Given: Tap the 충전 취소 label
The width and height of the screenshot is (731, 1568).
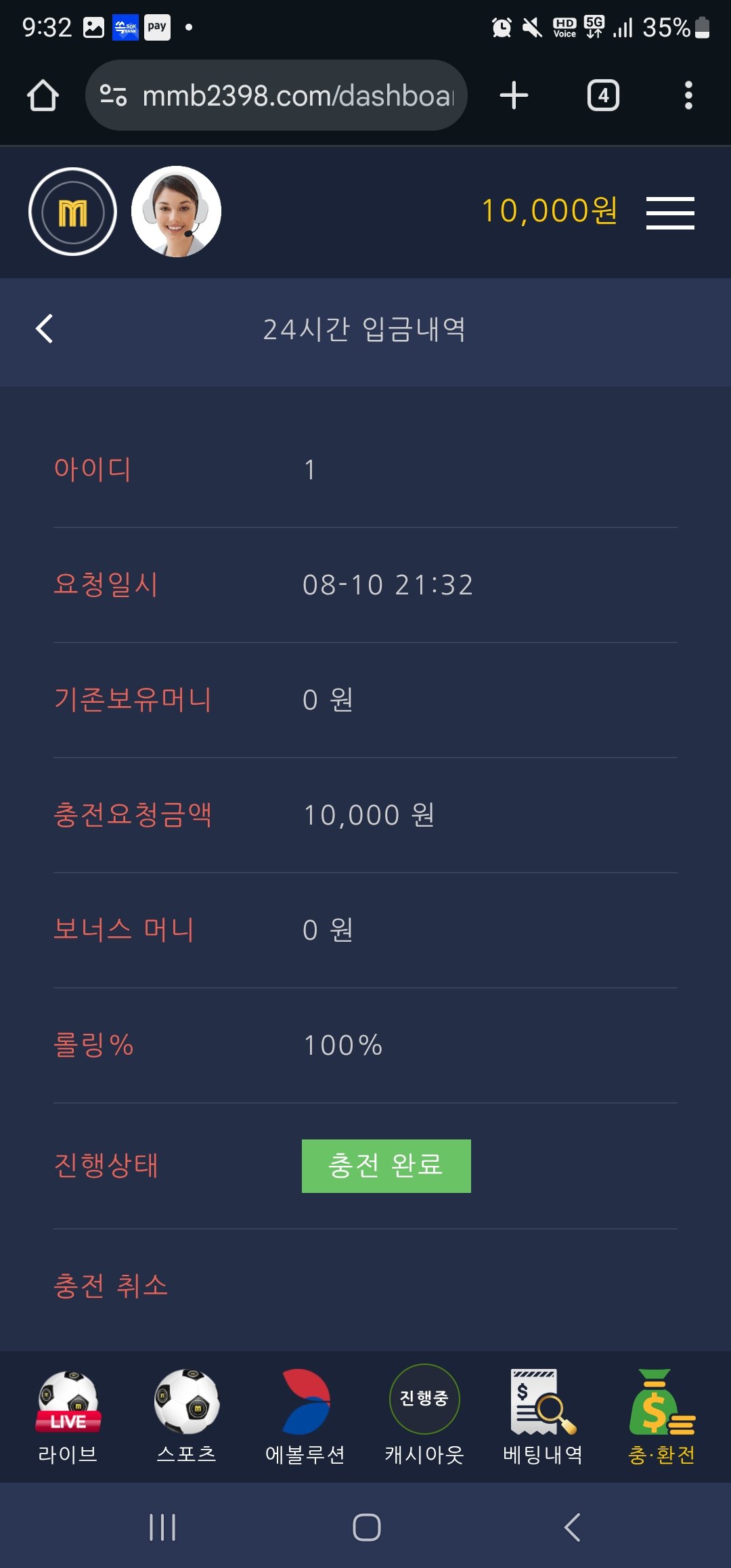Looking at the screenshot, I should pos(111,1285).
